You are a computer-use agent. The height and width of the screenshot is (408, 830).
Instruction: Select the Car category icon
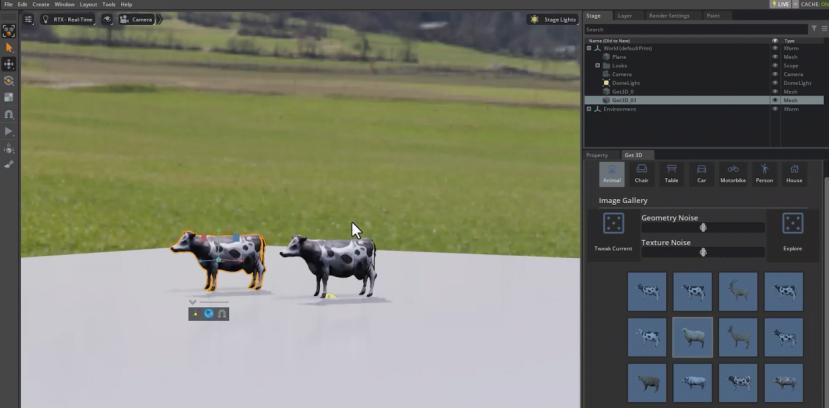click(x=701, y=174)
